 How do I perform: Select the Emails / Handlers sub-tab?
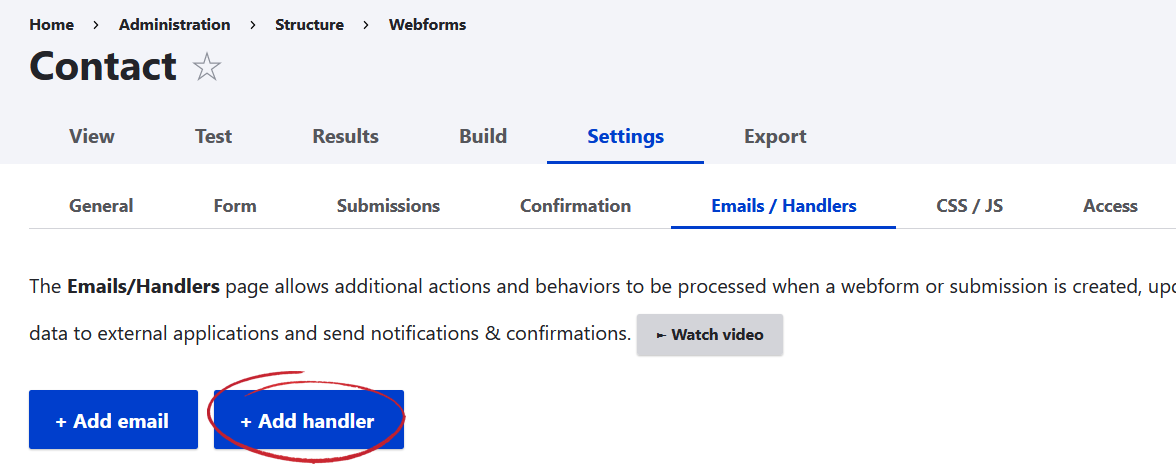[x=784, y=206]
